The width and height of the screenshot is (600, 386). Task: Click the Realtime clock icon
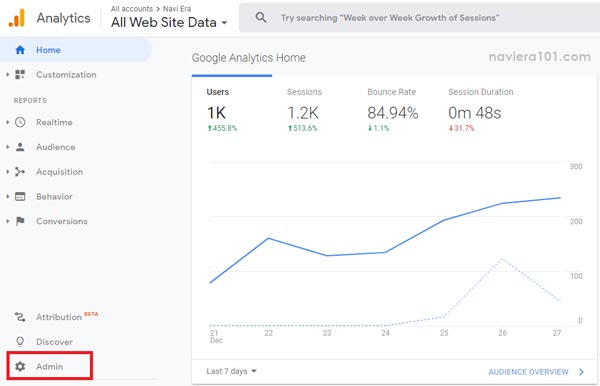(20, 122)
